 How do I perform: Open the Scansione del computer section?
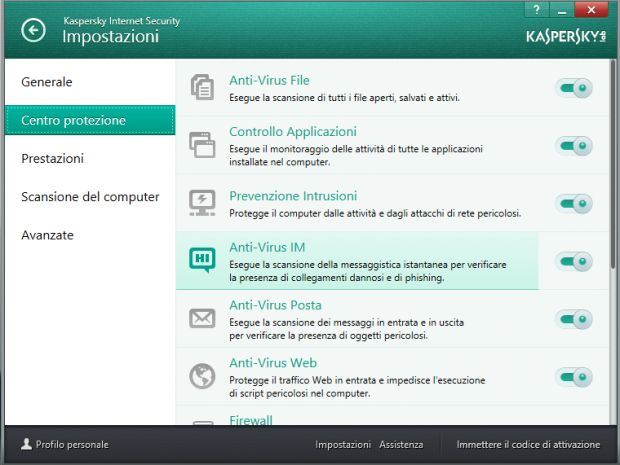[x=90, y=197]
